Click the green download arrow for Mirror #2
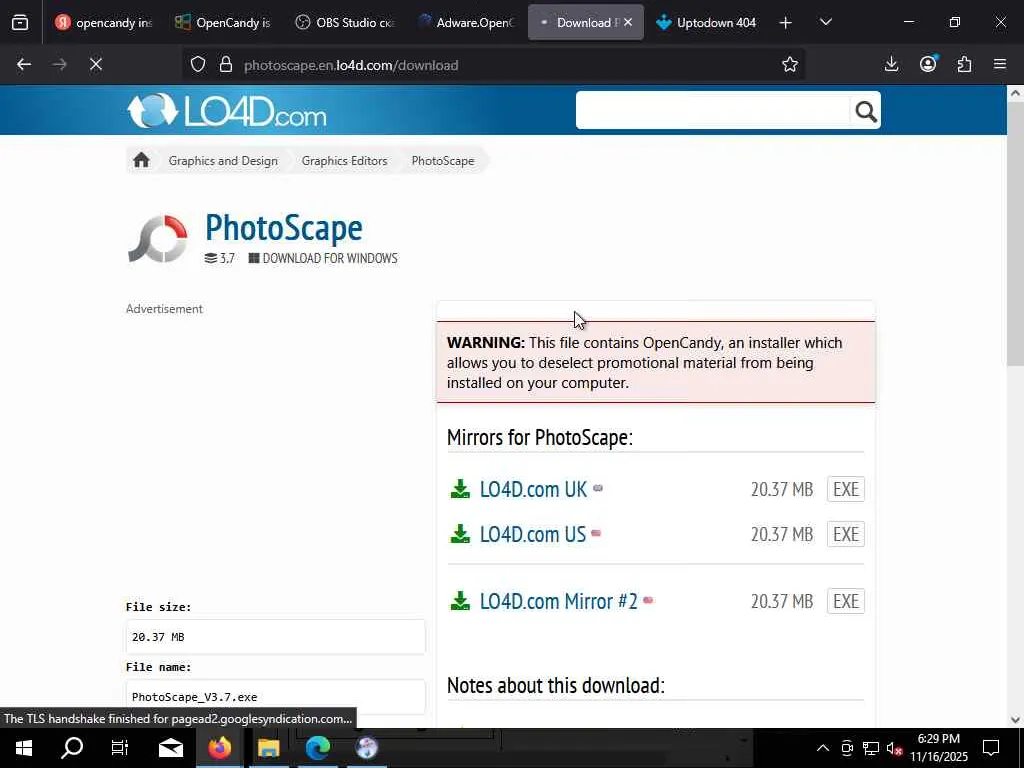 460,601
